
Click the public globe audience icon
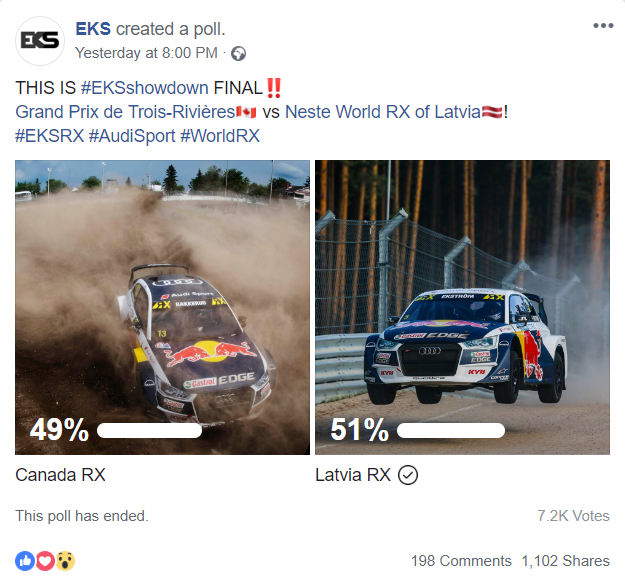coord(238,53)
